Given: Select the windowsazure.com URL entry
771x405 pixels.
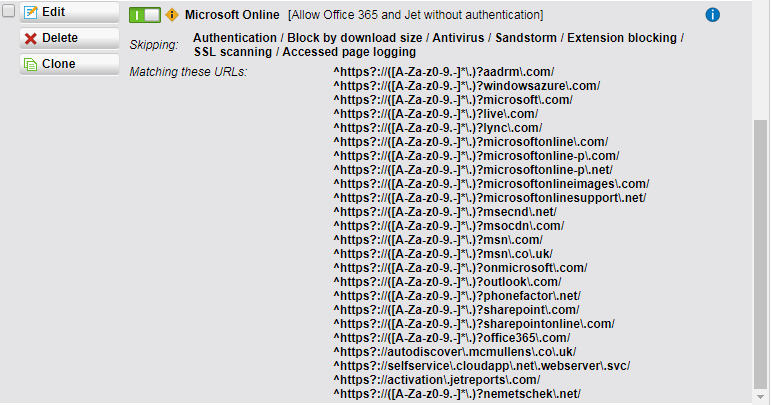Looking at the screenshot, I should click(x=467, y=86).
